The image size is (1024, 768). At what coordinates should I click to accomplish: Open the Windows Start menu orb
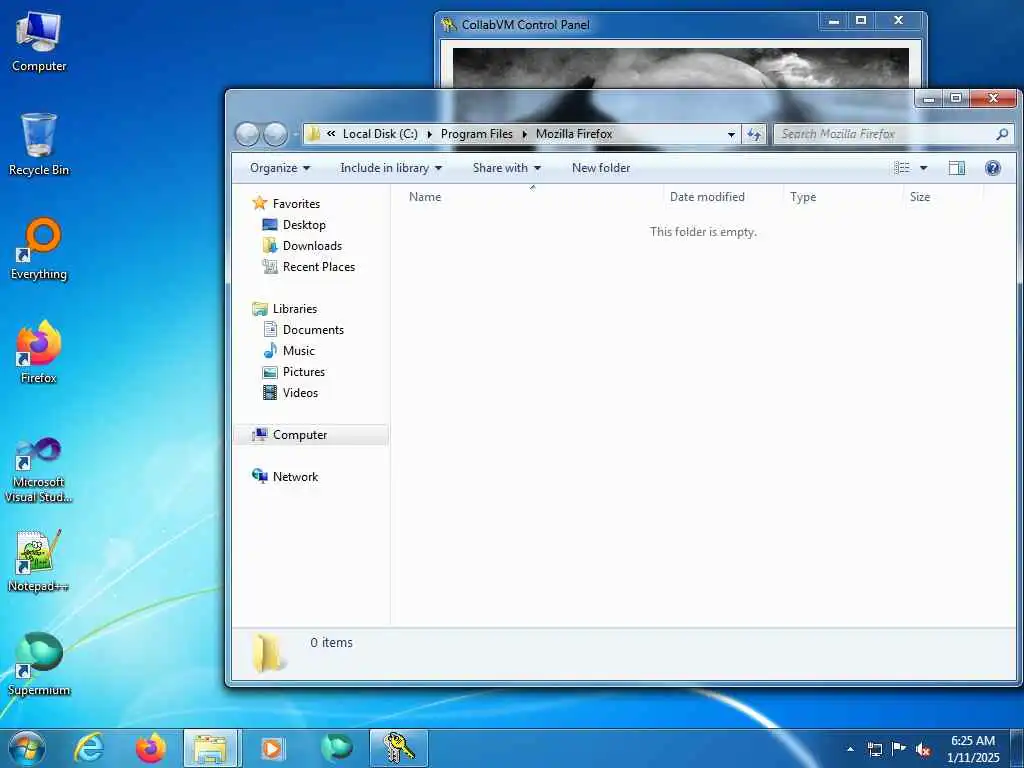pyautogui.click(x=27, y=748)
